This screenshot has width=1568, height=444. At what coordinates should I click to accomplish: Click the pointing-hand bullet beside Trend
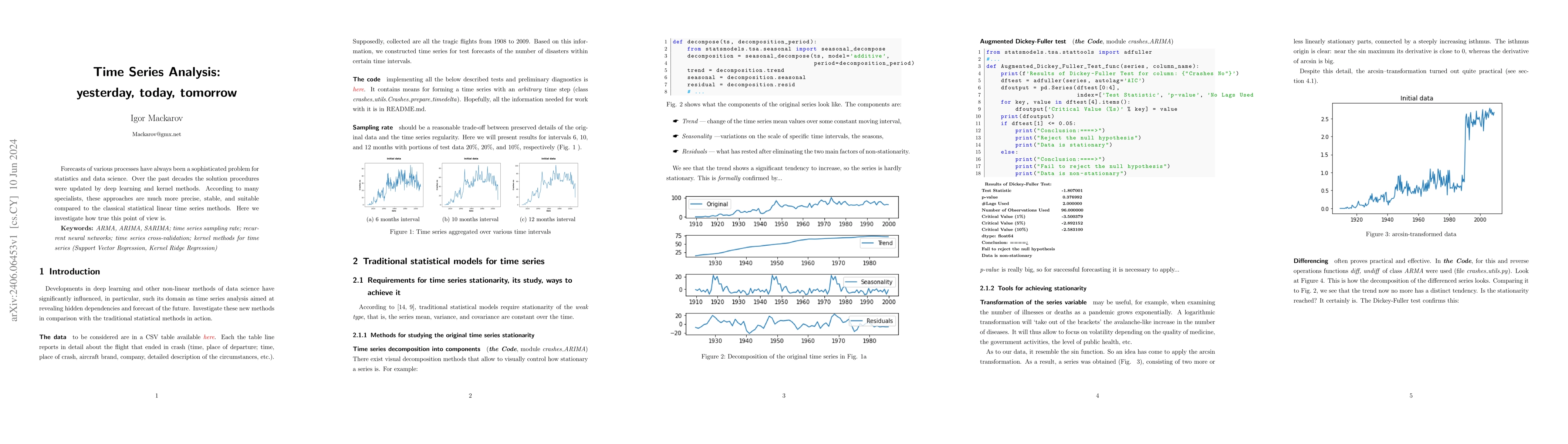click(x=676, y=121)
